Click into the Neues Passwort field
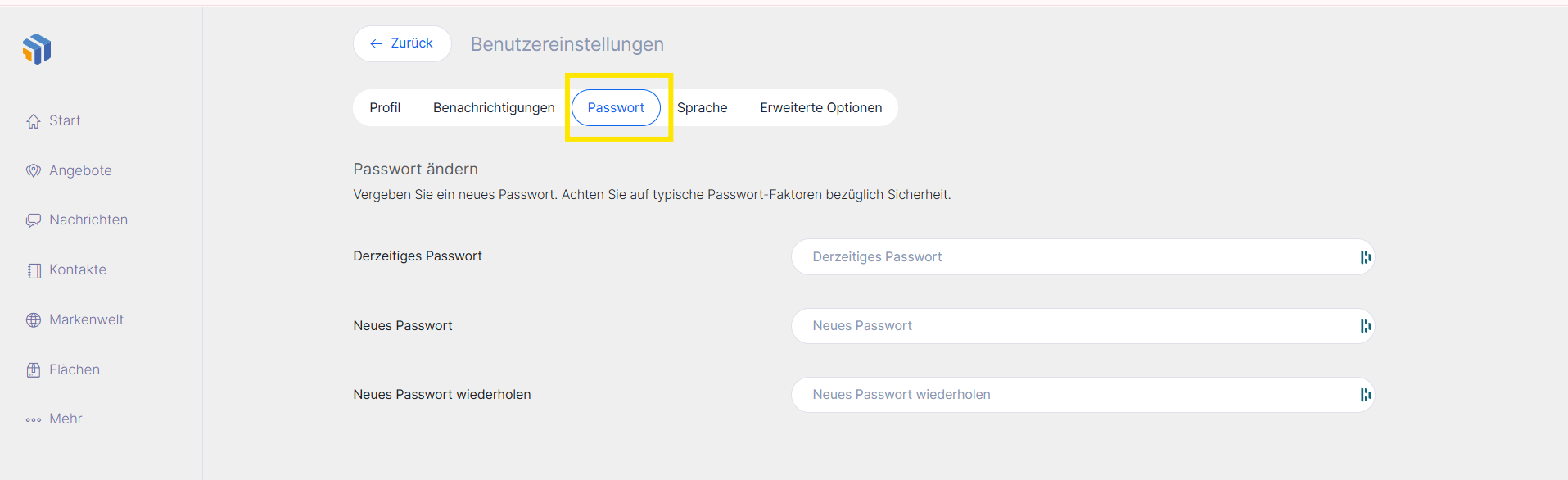This screenshot has height=480, width=1568. (x=1064, y=326)
